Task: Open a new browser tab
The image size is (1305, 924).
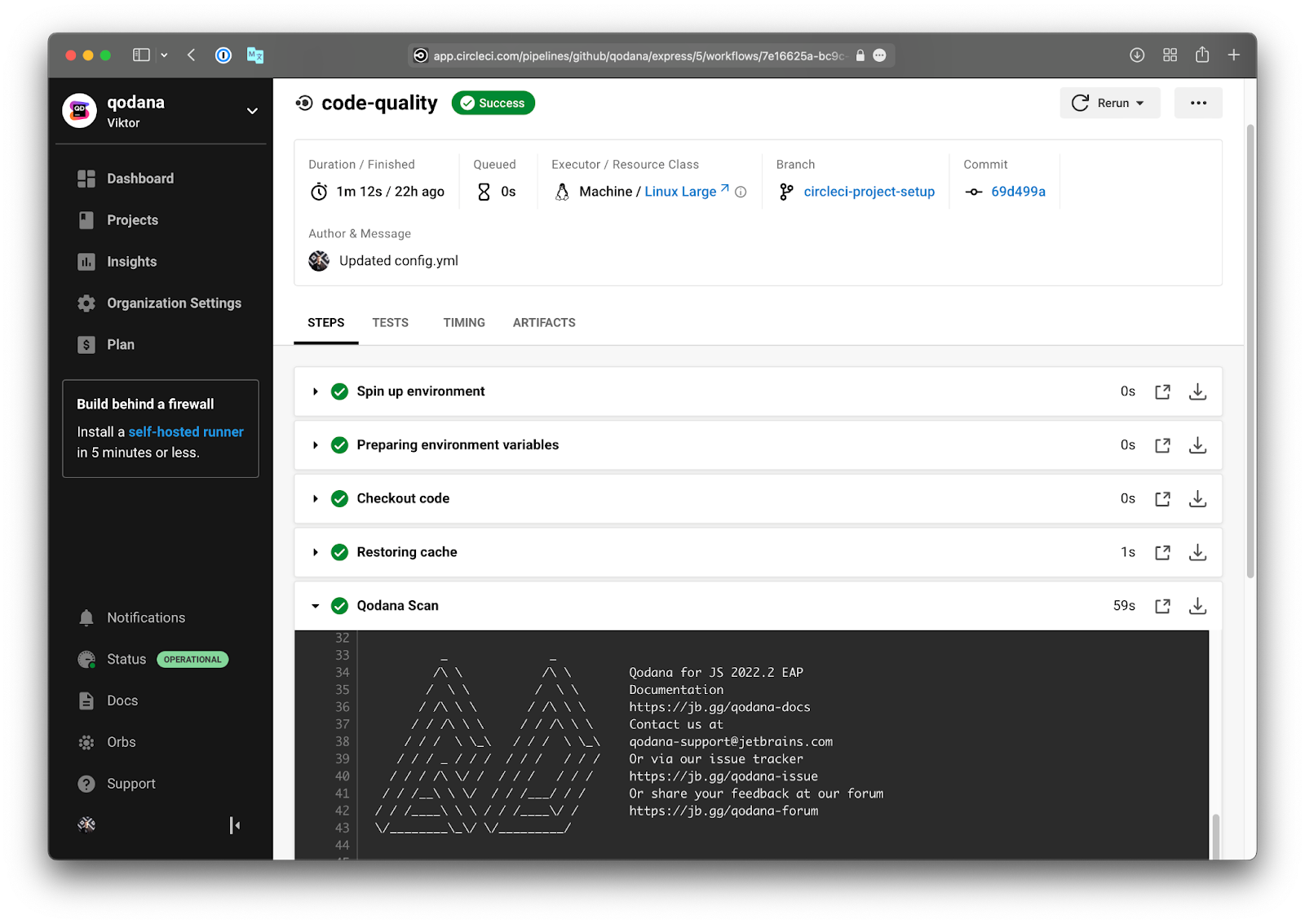Action: [1234, 55]
